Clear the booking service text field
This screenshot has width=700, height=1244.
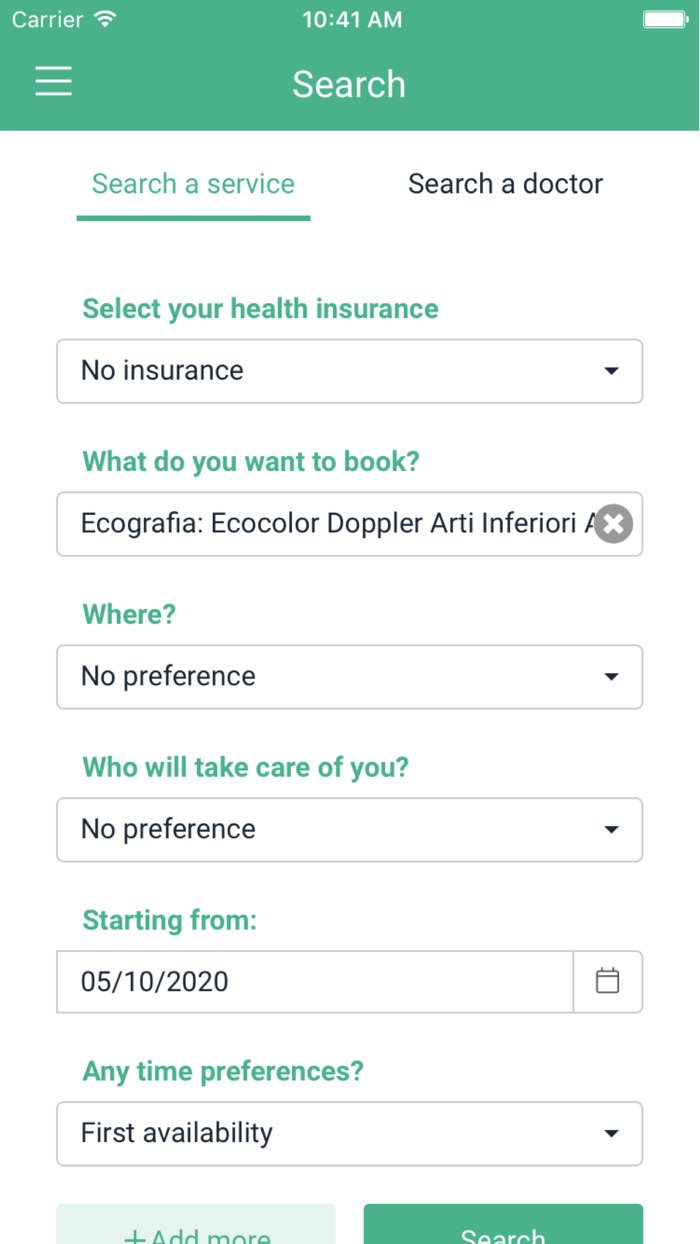[x=613, y=524]
